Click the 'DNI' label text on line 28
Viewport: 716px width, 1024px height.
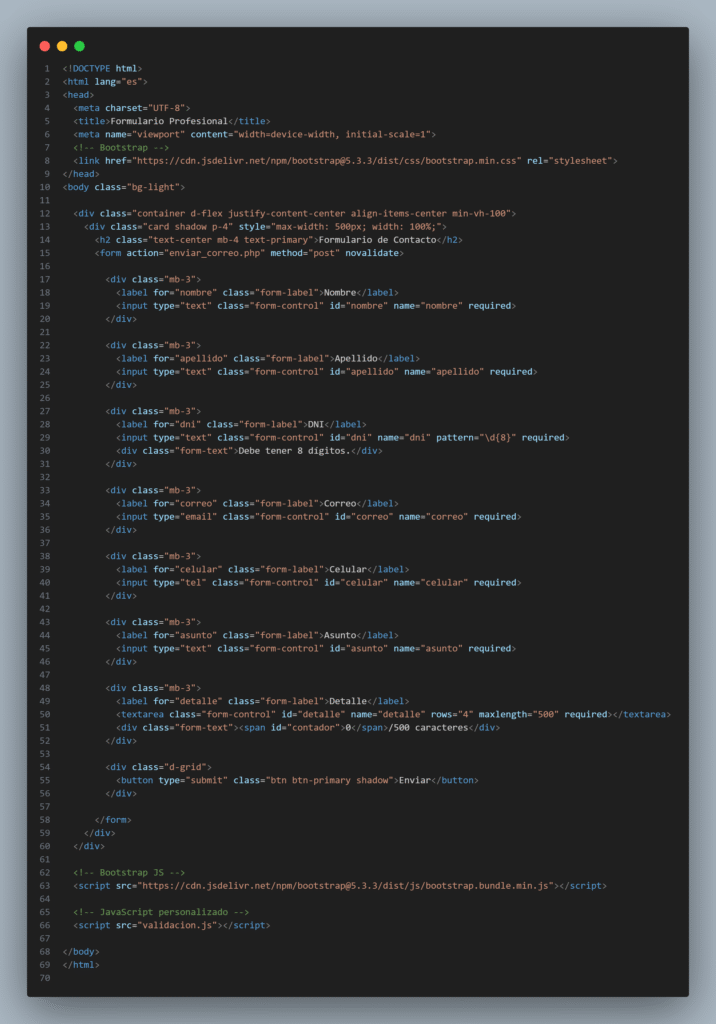point(316,424)
